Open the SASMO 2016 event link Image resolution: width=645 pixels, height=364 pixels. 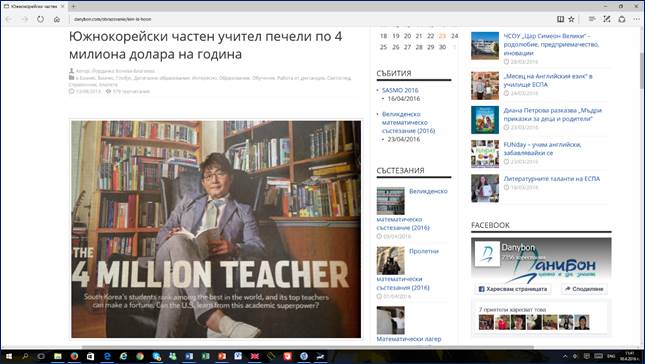coord(400,90)
